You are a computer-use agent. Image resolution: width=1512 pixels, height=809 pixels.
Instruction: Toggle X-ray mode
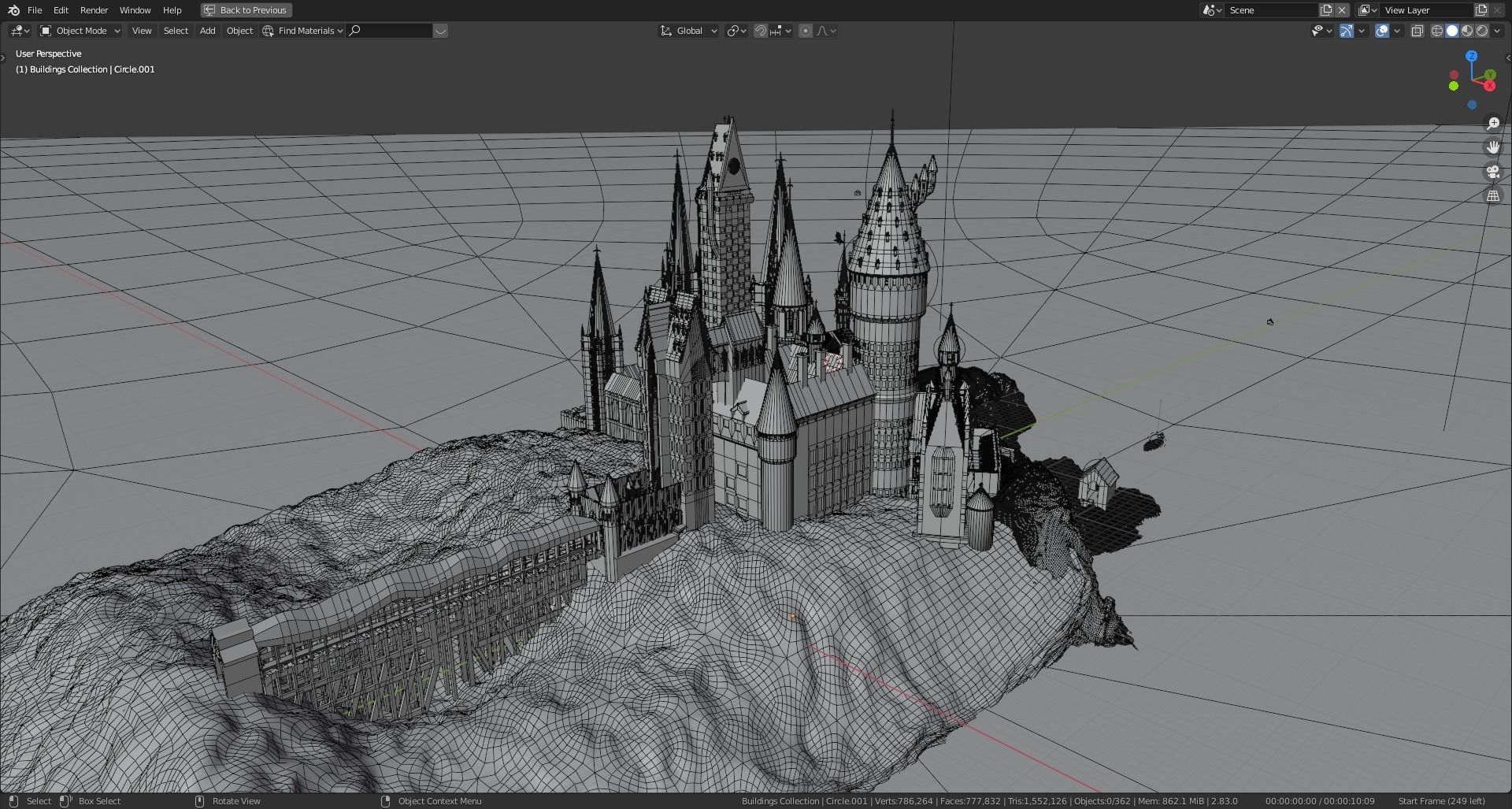tap(1417, 31)
